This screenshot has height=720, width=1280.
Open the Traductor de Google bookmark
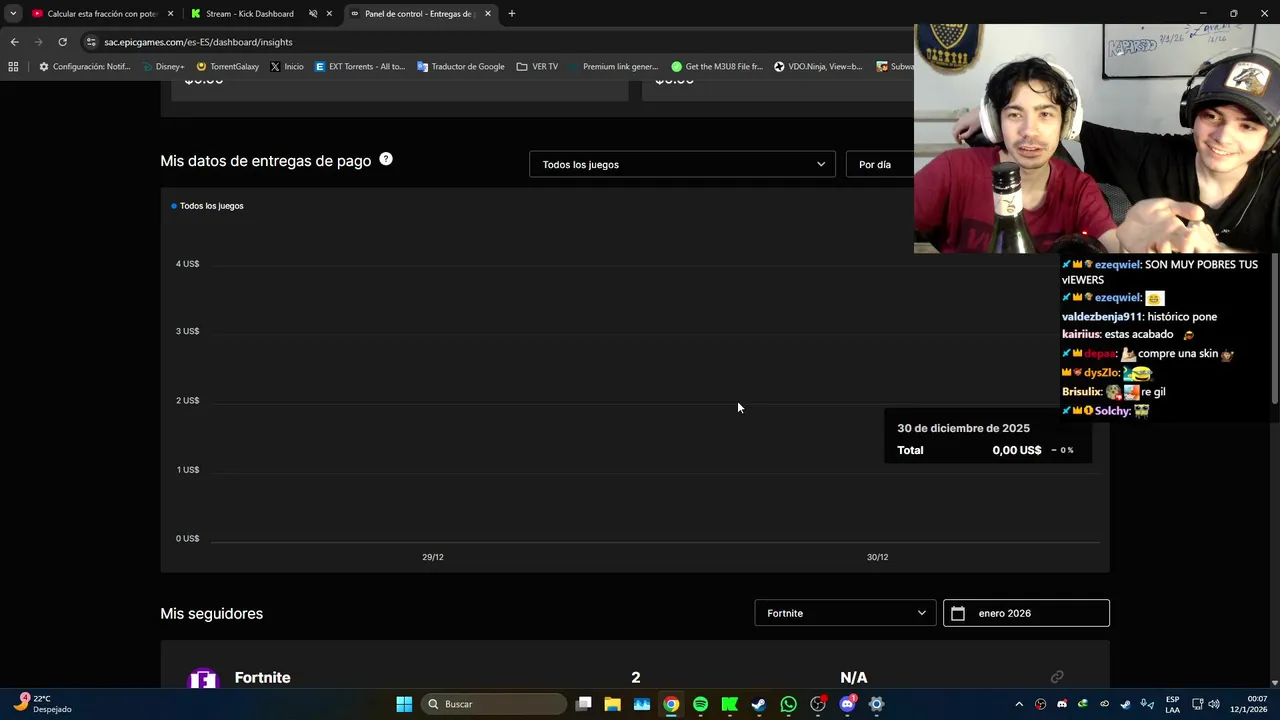coord(461,67)
